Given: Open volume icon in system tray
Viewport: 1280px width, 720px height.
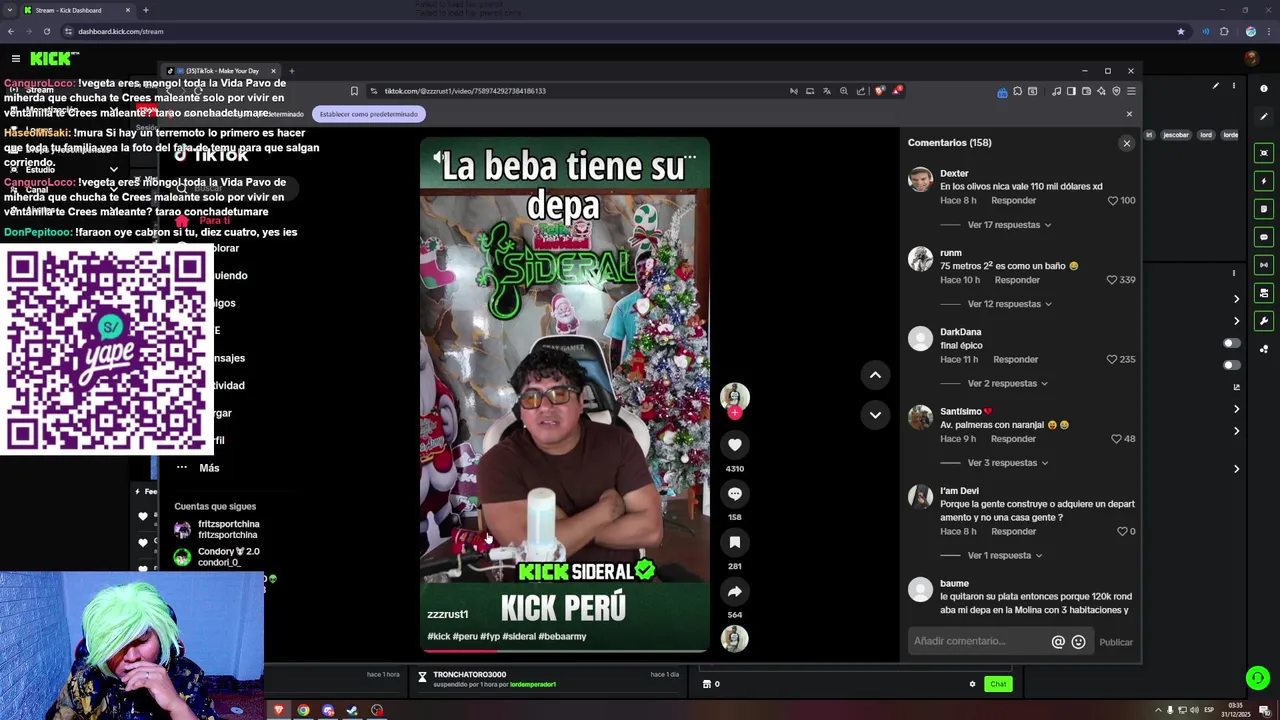Looking at the screenshot, I should [x=1193, y=711].
